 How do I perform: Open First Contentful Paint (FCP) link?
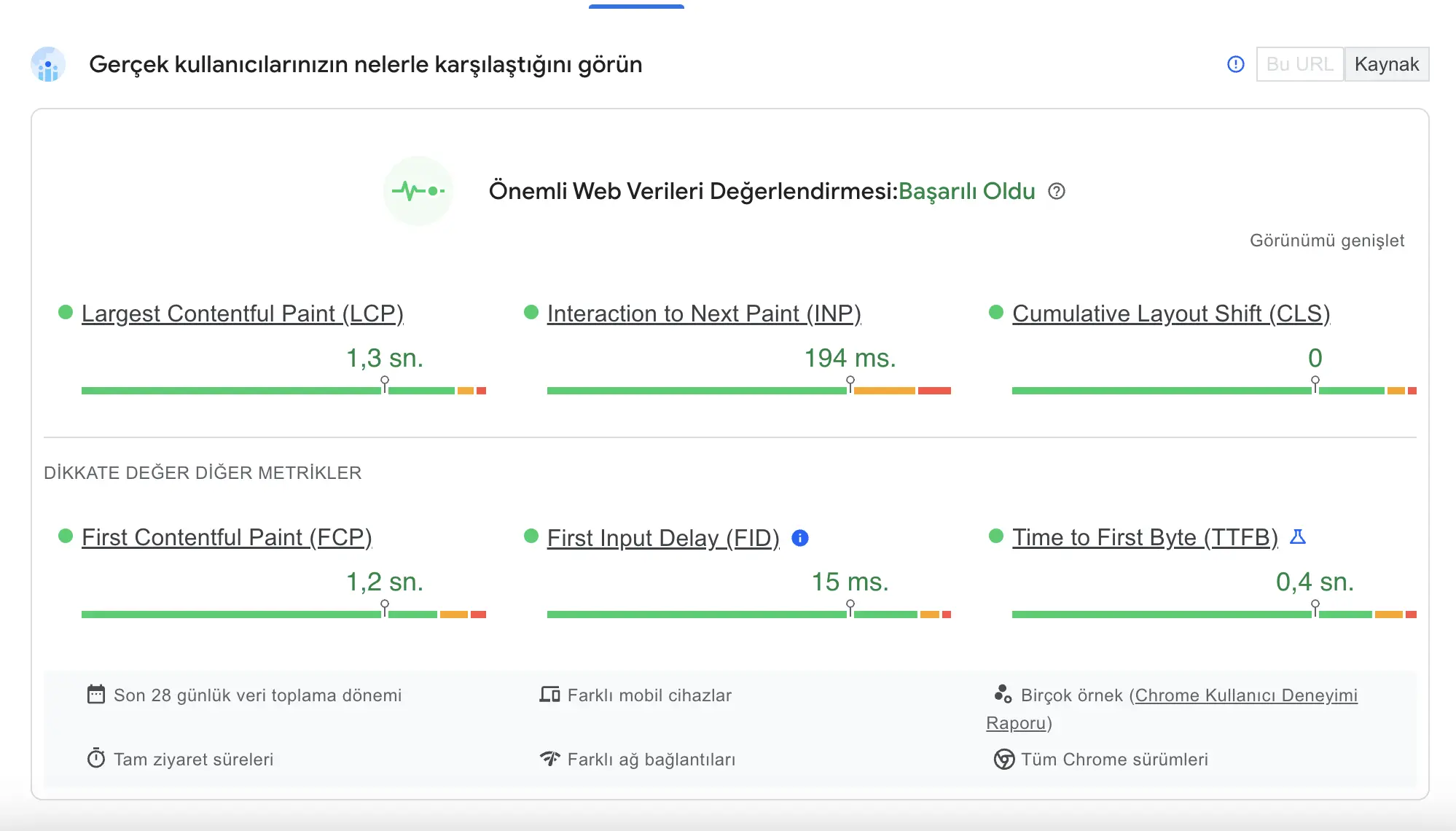(226, 537)
